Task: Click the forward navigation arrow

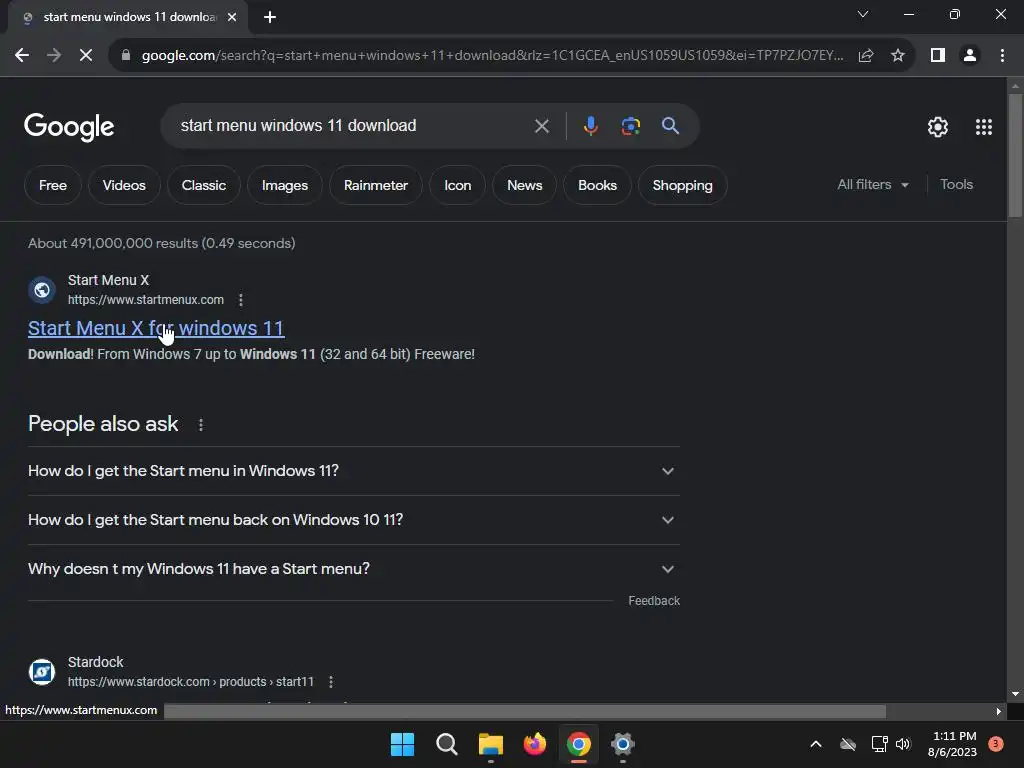Action: (54, 56)
